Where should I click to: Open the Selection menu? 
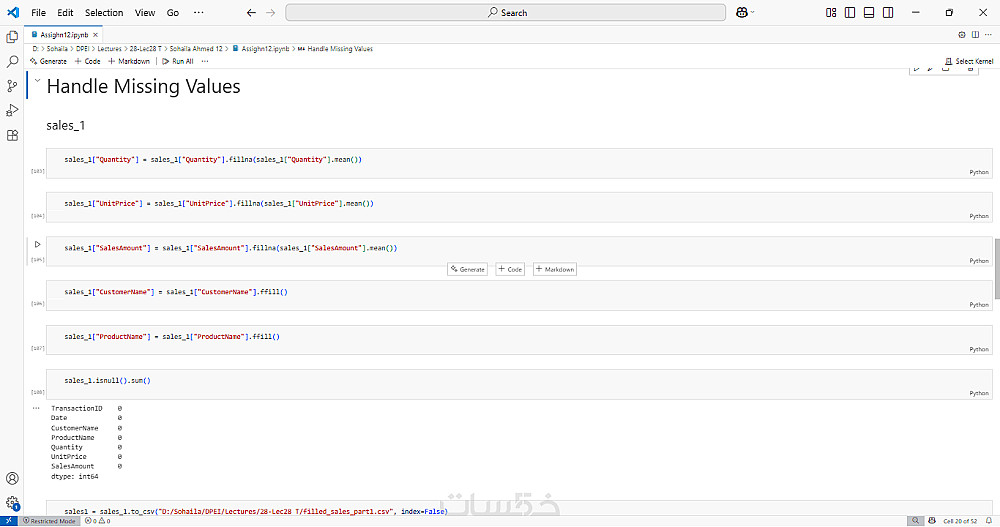(104, 12)
